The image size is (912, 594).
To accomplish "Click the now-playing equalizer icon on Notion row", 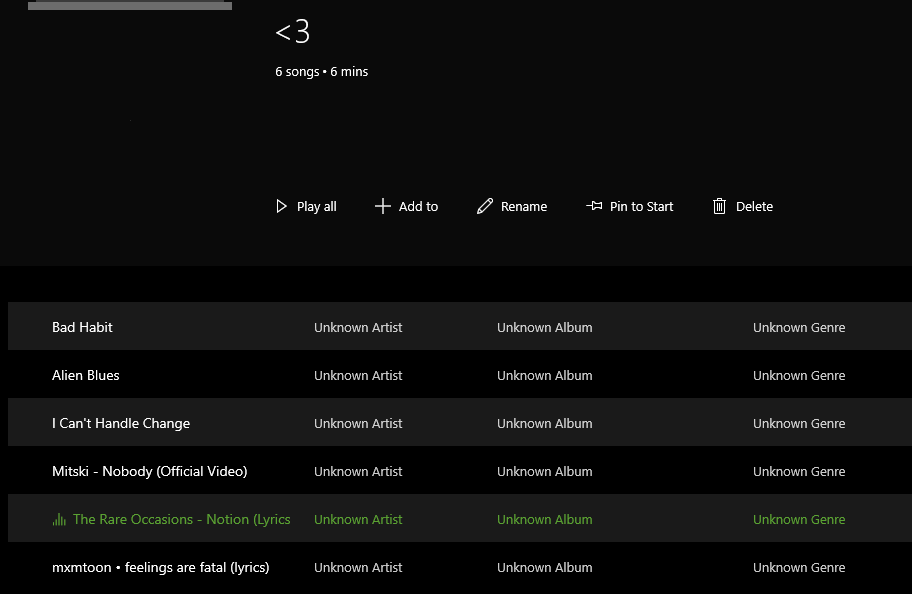I will point(59,520).
